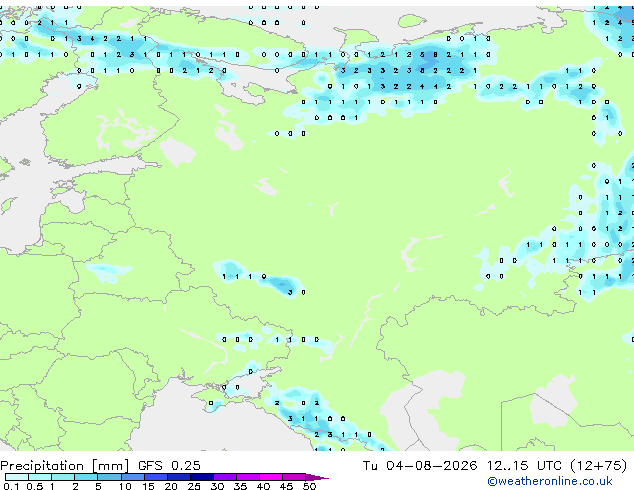Select the 30–35 mm purple legend swatch
The height and width of the screenshot is (490, 634).
click(225, 477)
